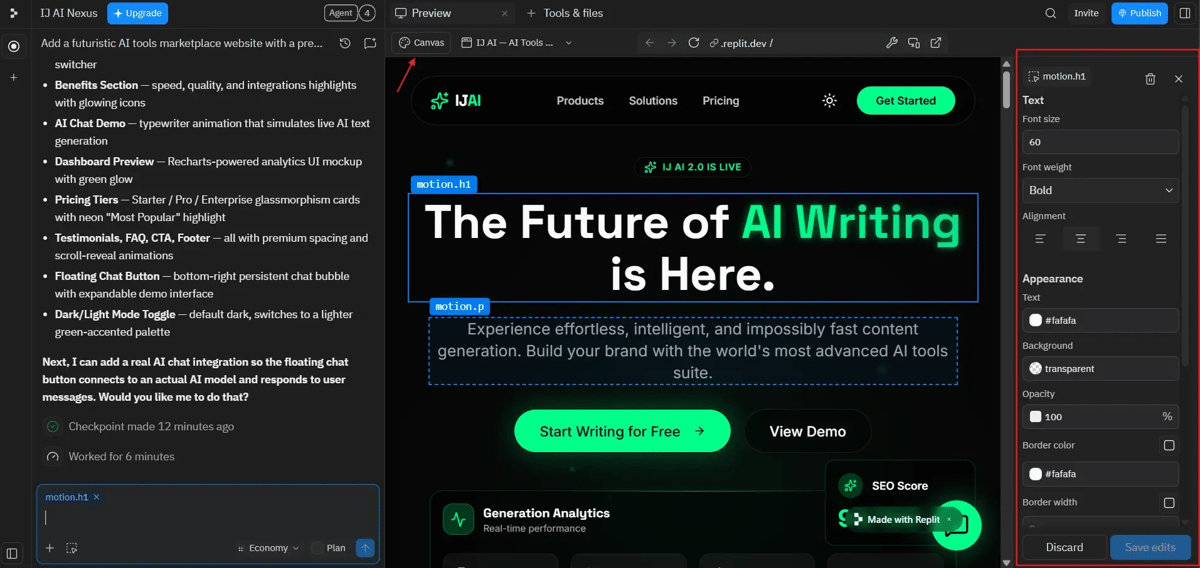Open the Pricing nav link on site

(721, 101)
